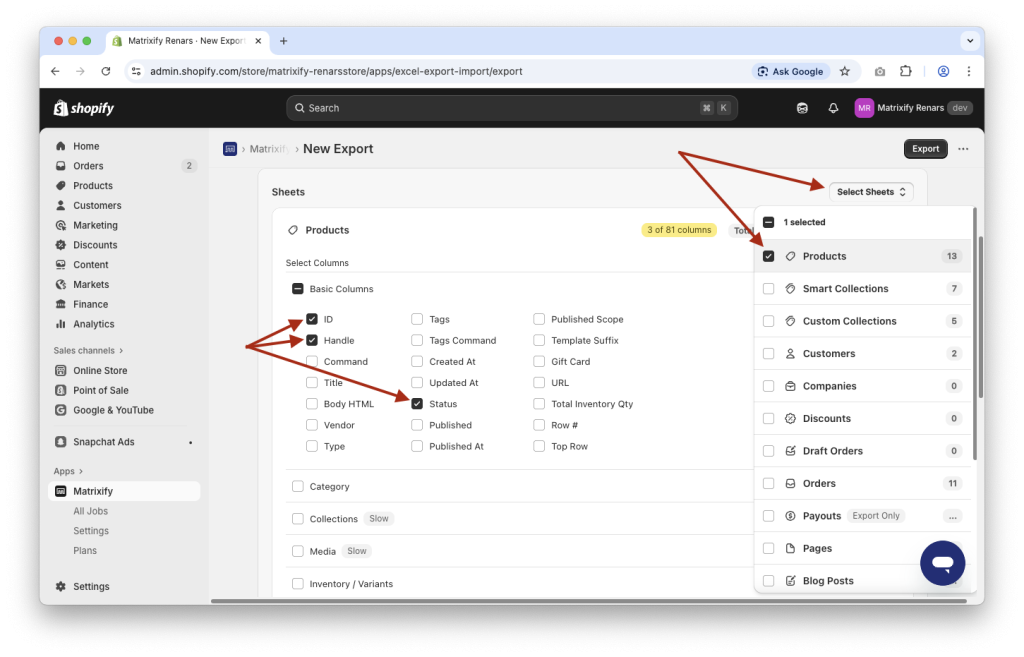
Task: Uncheck the Status column
Action: (x=416, y=403)
